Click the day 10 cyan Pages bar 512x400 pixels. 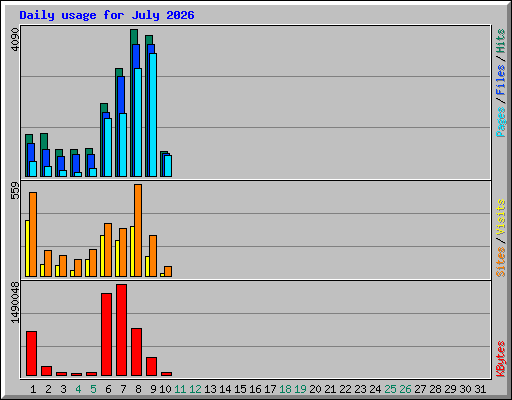168,166
